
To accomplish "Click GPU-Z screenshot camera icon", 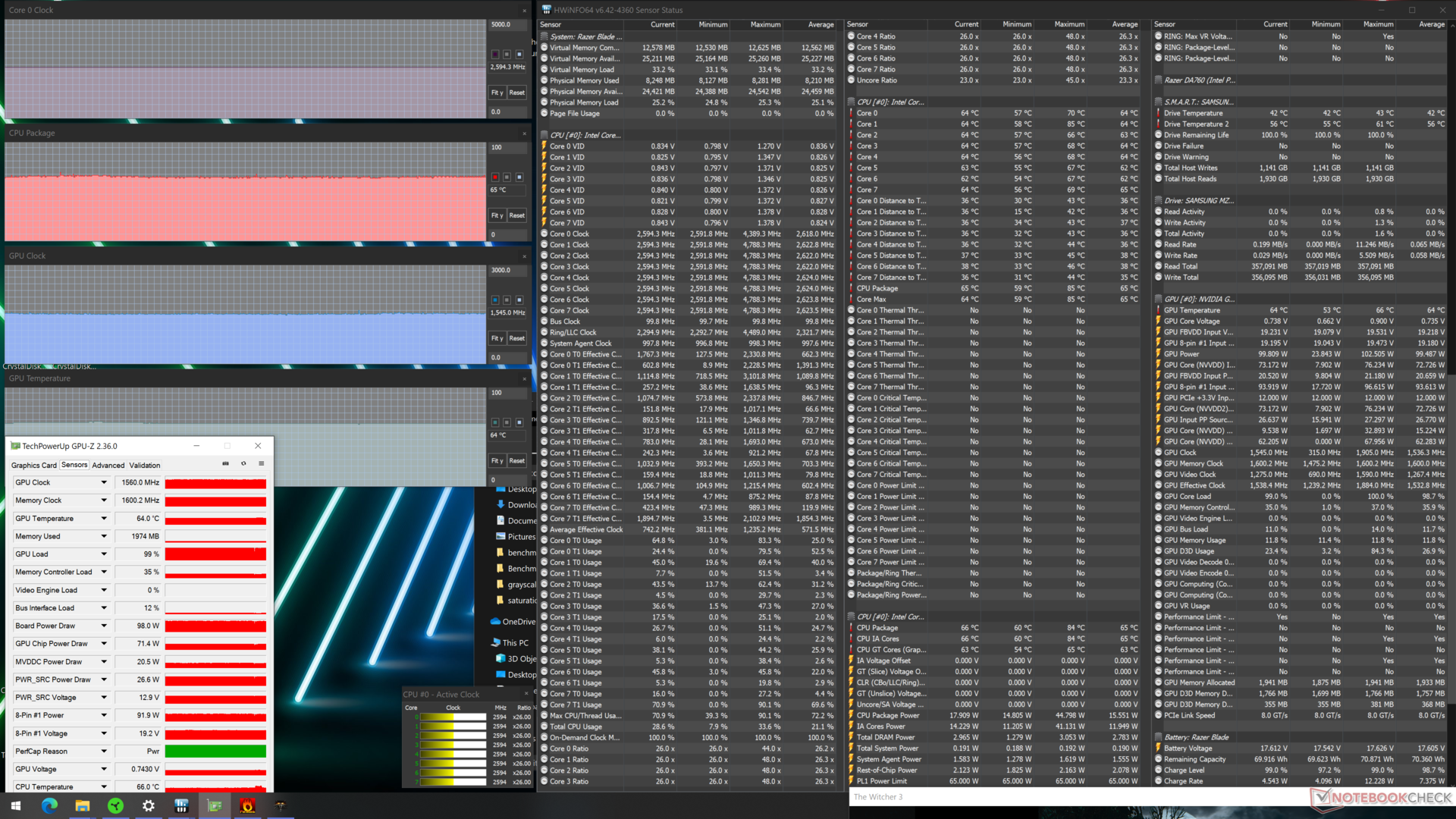I will coord(225,463).
